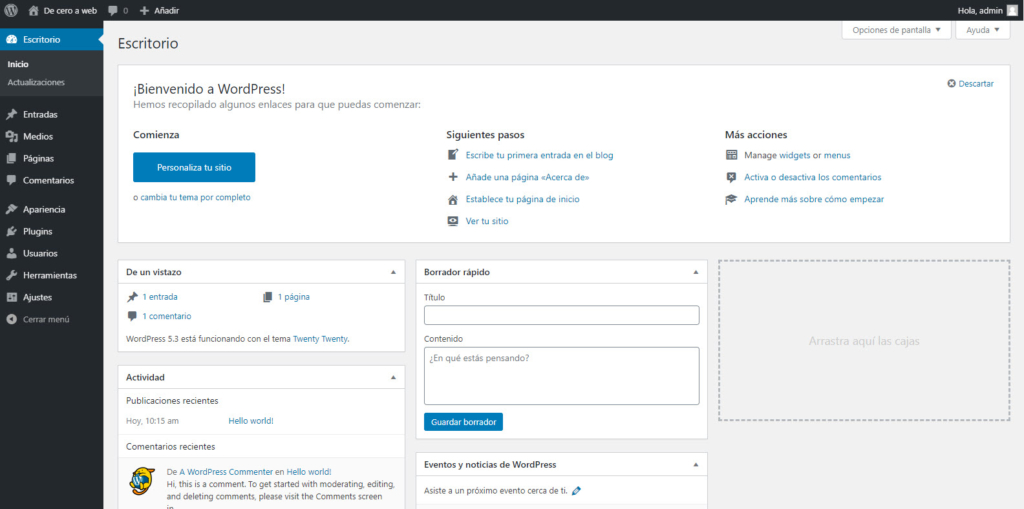Click the graduation cap icon beside Aprende más

point(731,199)
